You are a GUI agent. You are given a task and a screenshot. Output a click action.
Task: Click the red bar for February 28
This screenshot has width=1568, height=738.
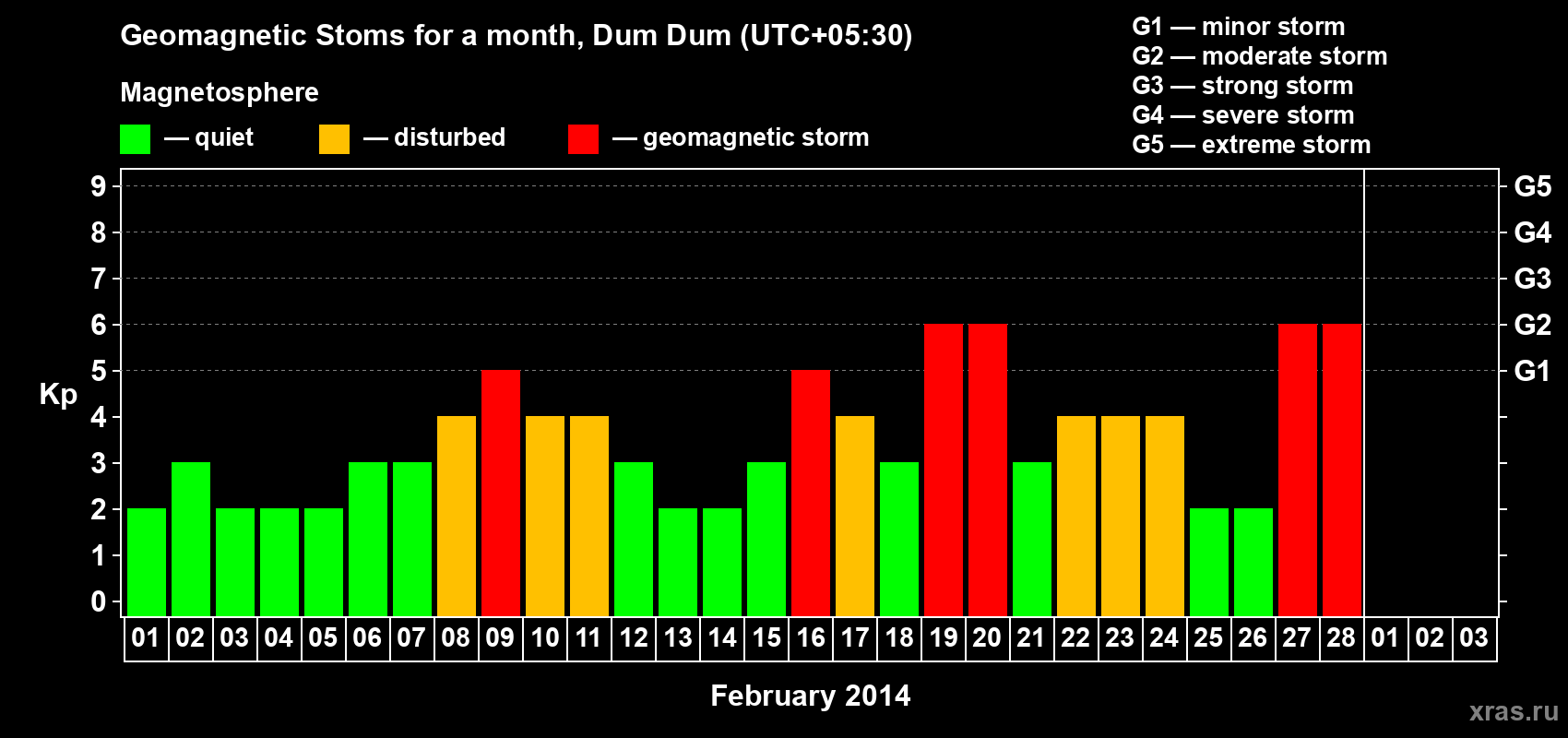click(x=1342, y=470)
